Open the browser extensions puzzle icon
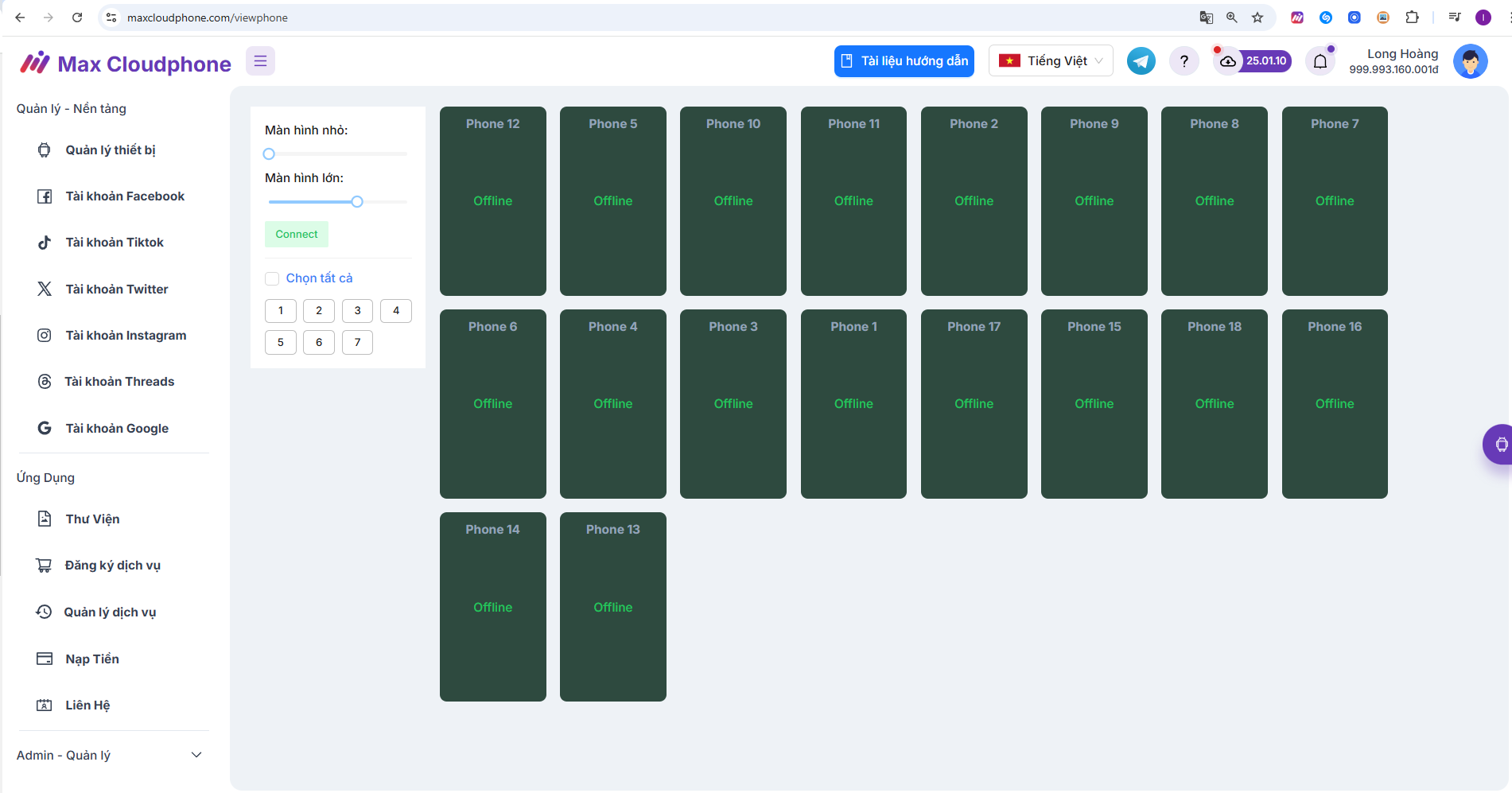 tap(1412, 17)
